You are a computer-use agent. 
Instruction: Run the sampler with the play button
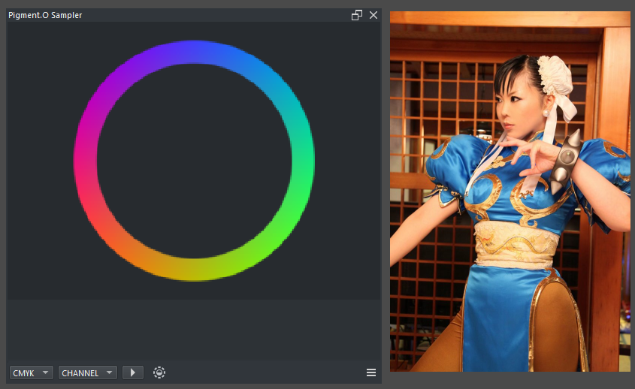133,372
